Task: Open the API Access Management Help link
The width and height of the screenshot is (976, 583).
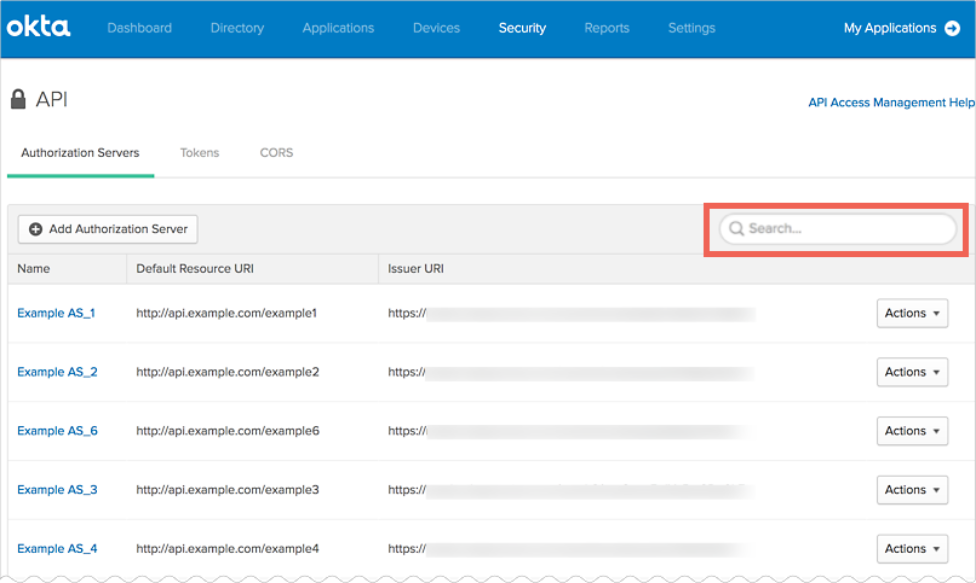Action: (891, 102)
